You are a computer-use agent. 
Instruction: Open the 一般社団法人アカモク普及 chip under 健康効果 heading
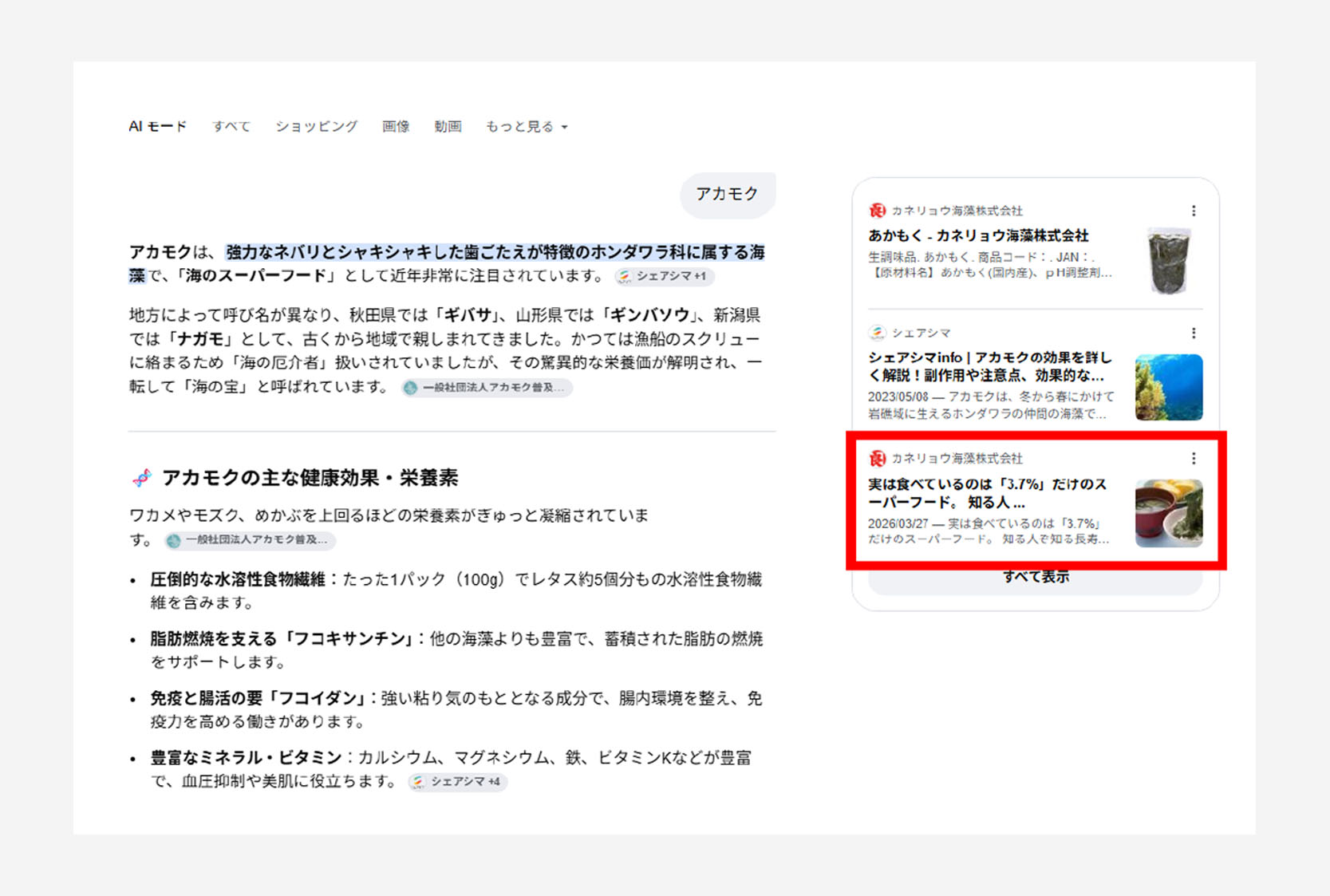pyautogui.click(x=251, y=540)
